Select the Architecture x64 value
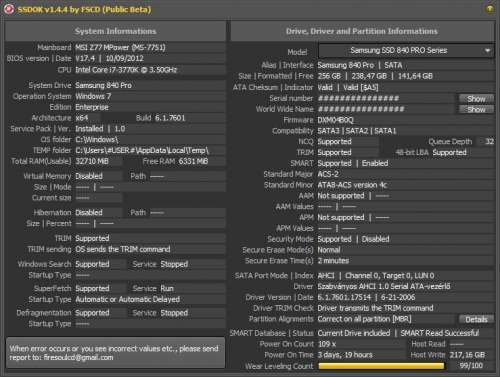The image size is (500, 377). click(82, 118)
